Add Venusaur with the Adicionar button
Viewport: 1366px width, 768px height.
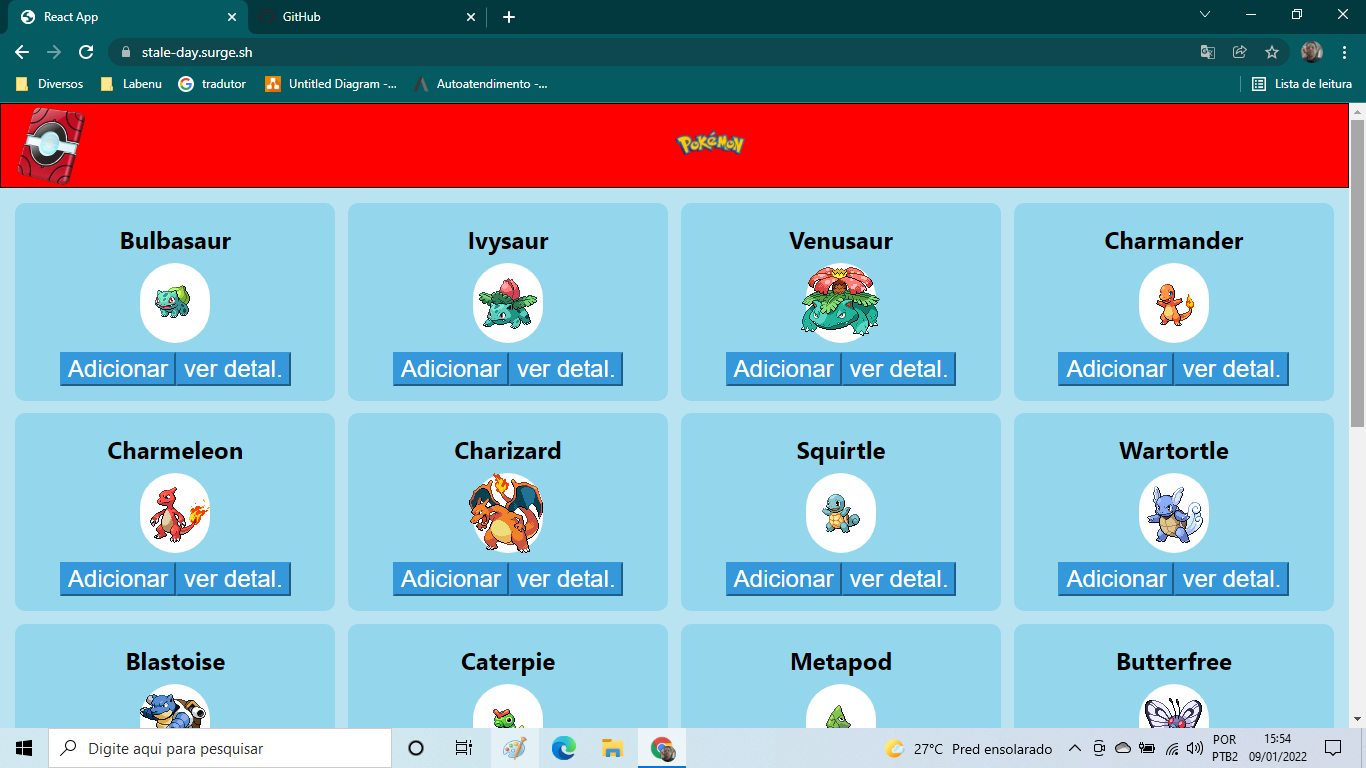(x=784, y=369)
